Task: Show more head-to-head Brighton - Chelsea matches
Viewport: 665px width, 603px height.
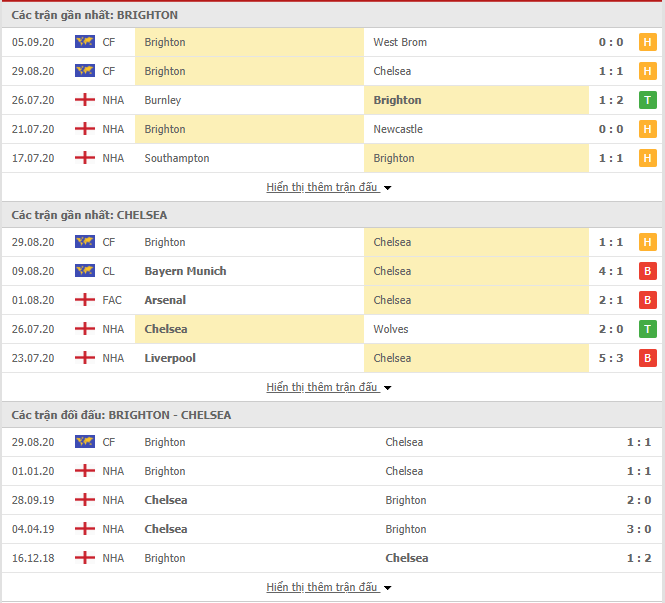Action: pyautogui.click(x=329, y=587)
